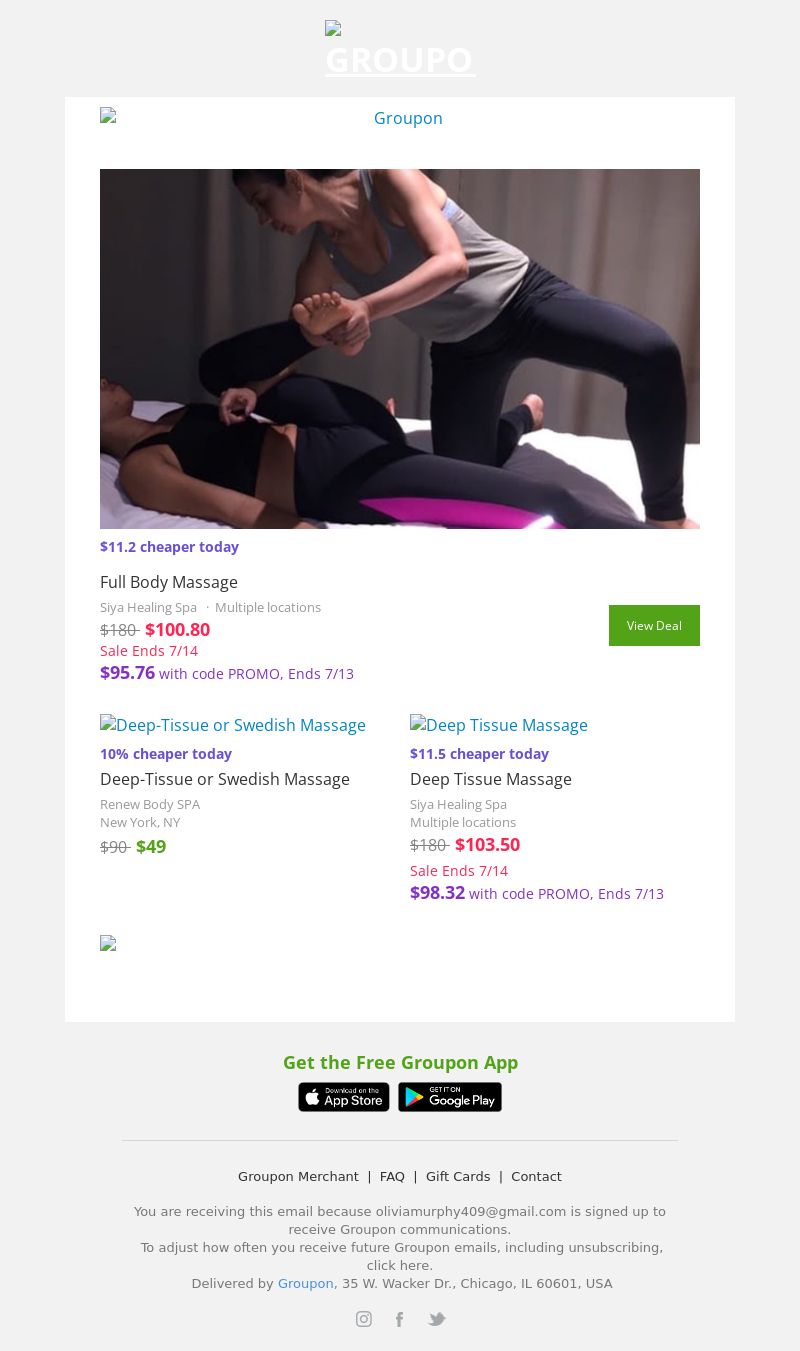The height and width of the screenshot is (1351, 800).
Task: Tap the App Store download badge
Action: click(x=344, y=1097)
